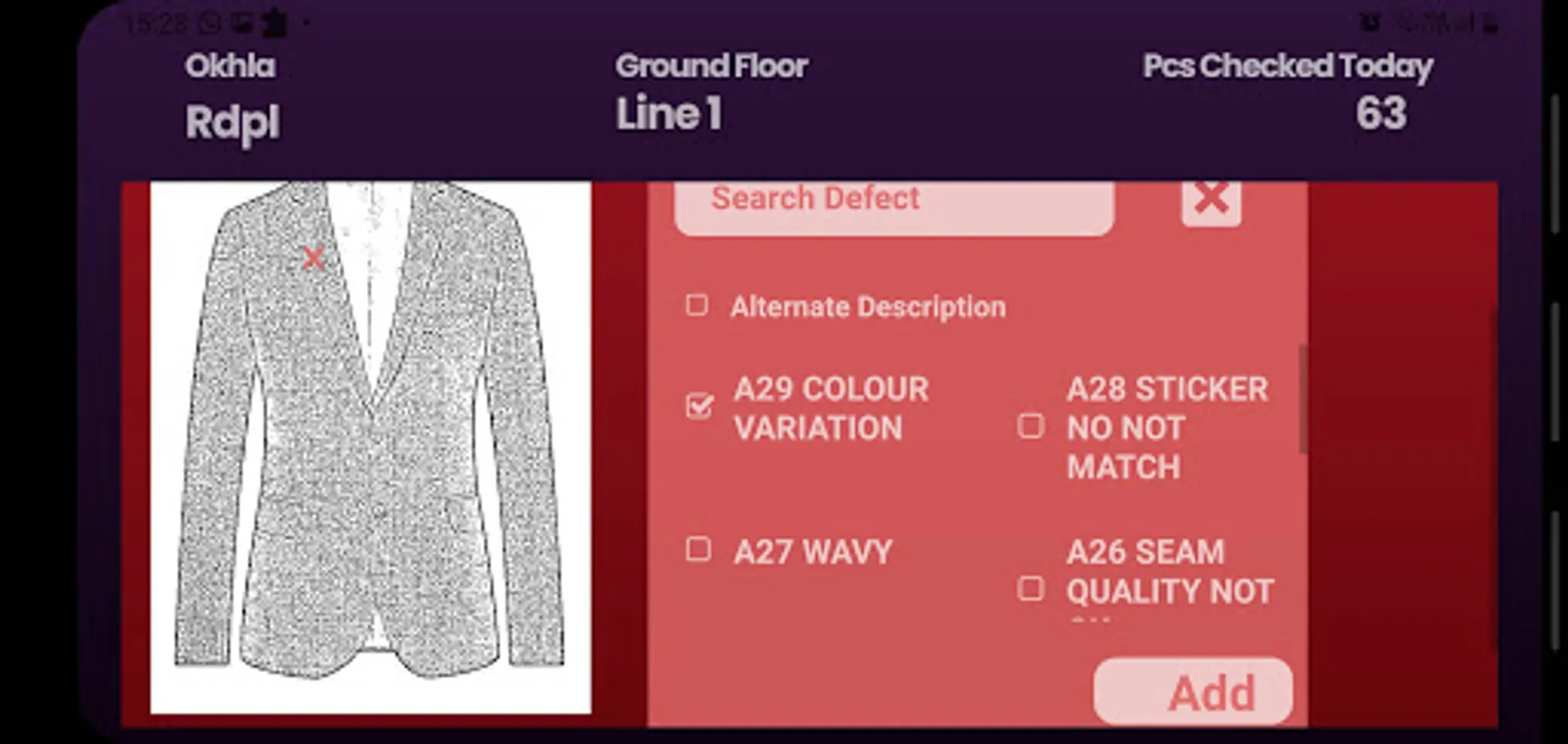Image resolution: width=1568 pixels, height=744 pixels.
Task: Tap the Line 1 heading
Action: coord(668,114)
